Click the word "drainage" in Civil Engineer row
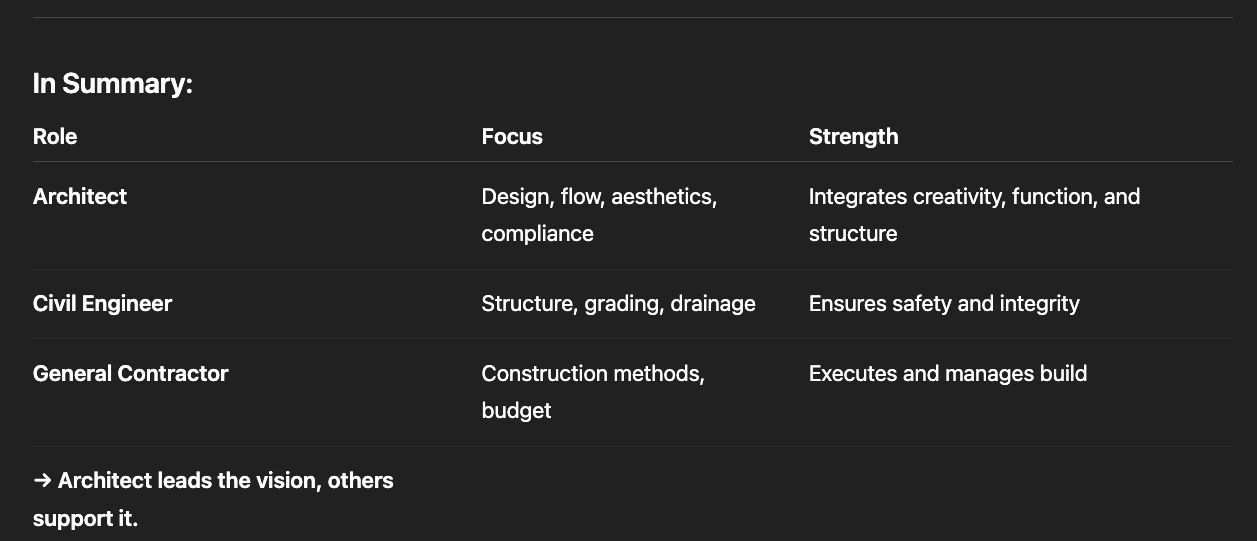The height and width of the screenshot is (541, 1257). (713, 304)
